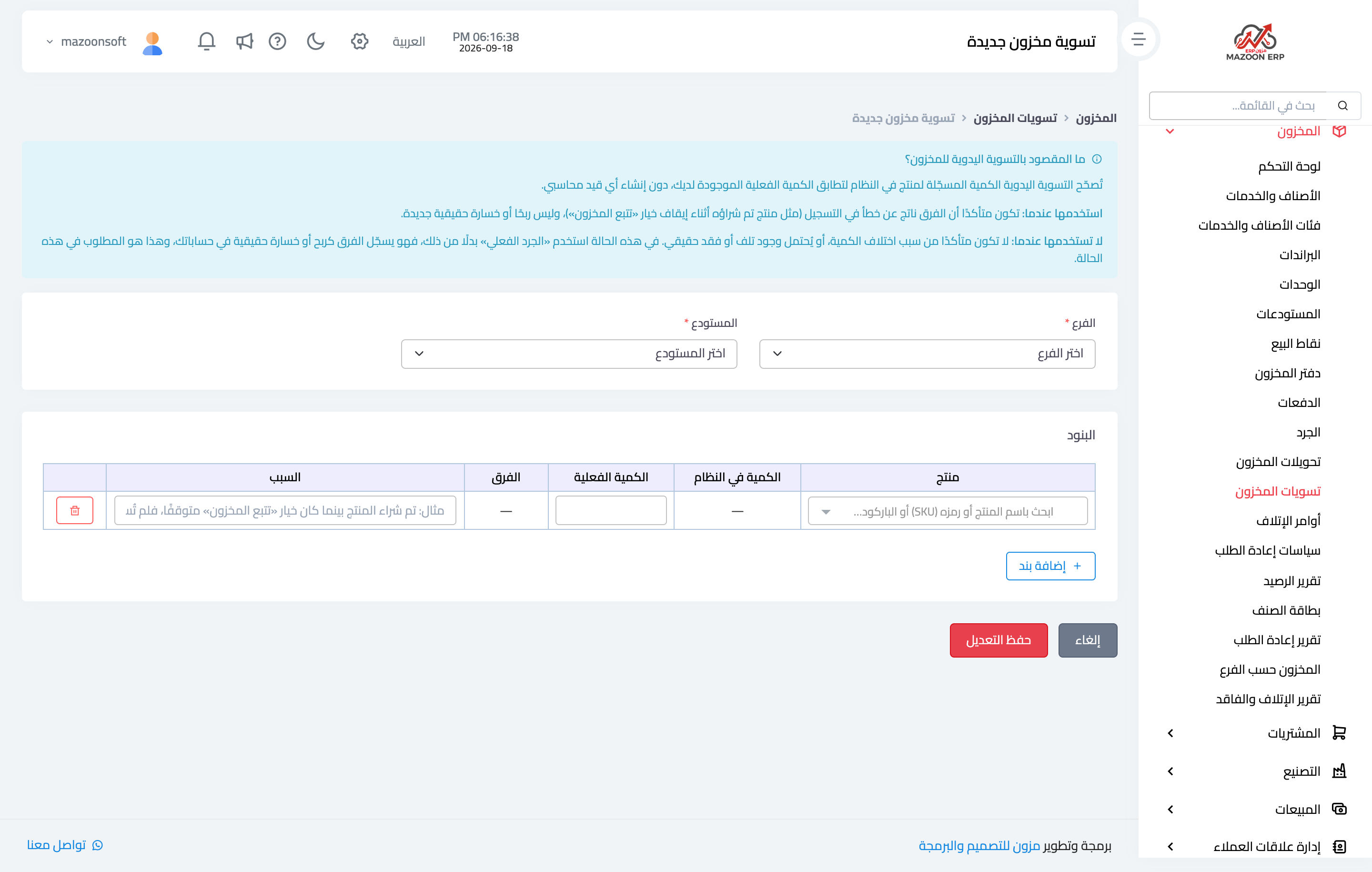The height and width of the screenshot is (872, 1372).
Task: Open المستودعات in sidebar
Action: tap(1288, 314)
